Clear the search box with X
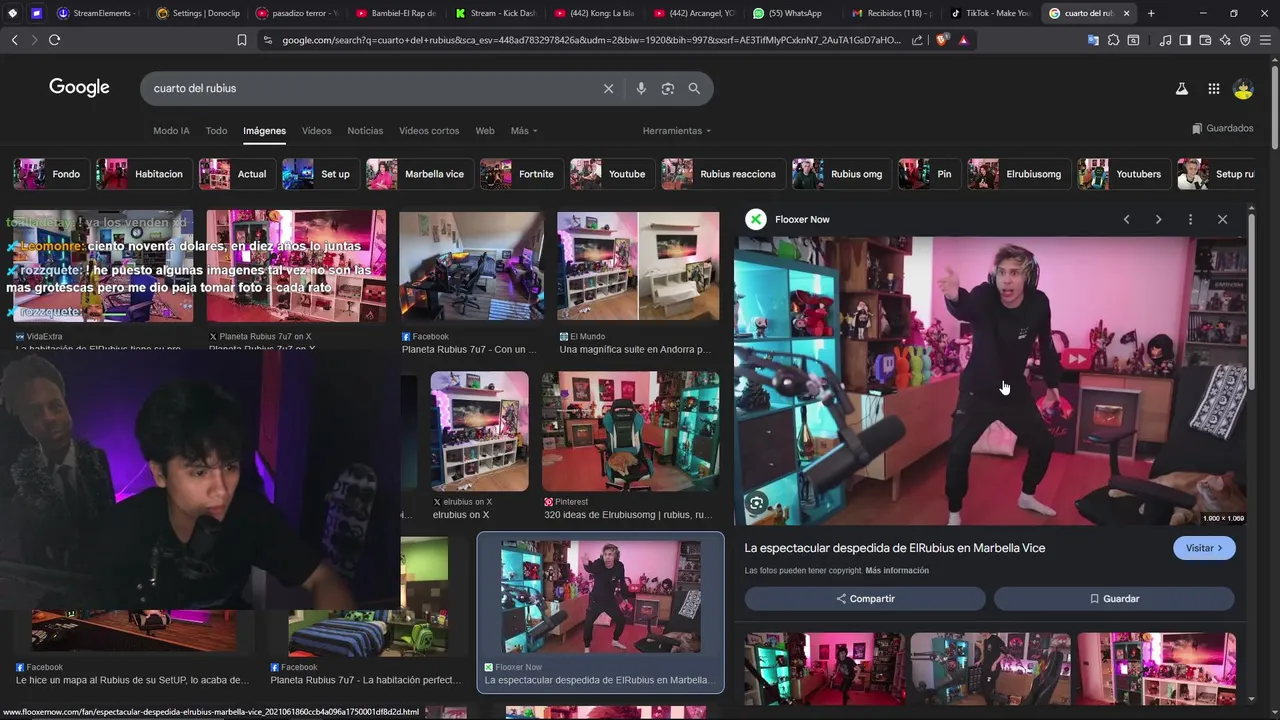 [608, 88]
